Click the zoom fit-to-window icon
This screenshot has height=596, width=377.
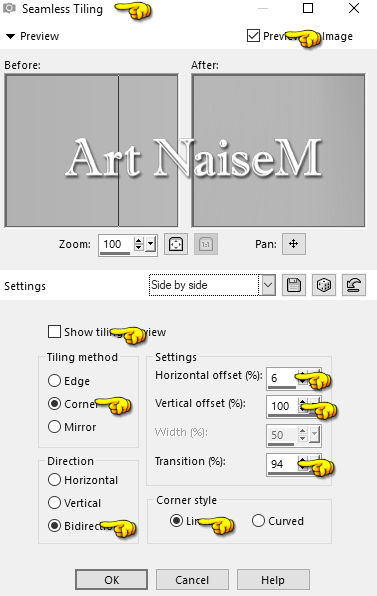pos(176,244)
